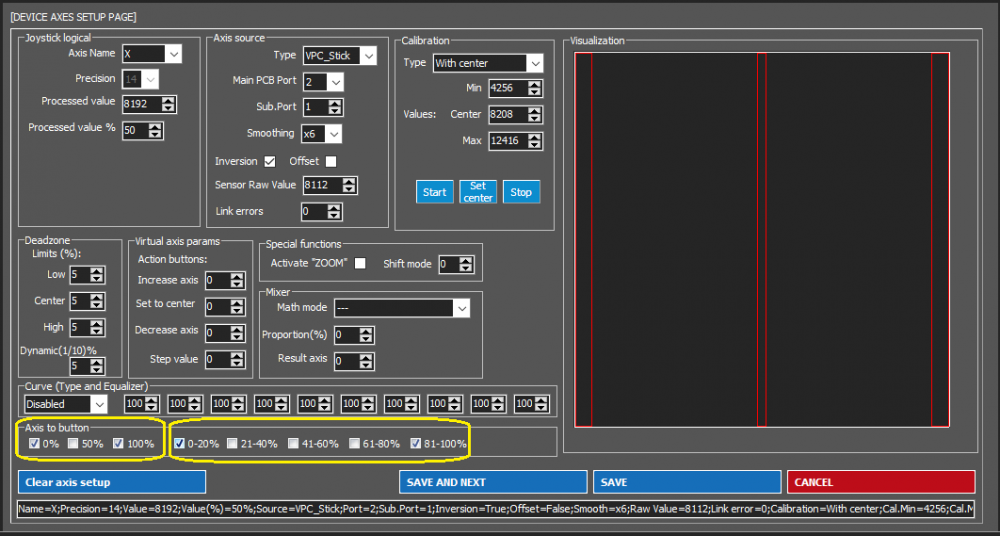
Task: Enable the Offset checkbox
Action: click(x=331, y=162)
